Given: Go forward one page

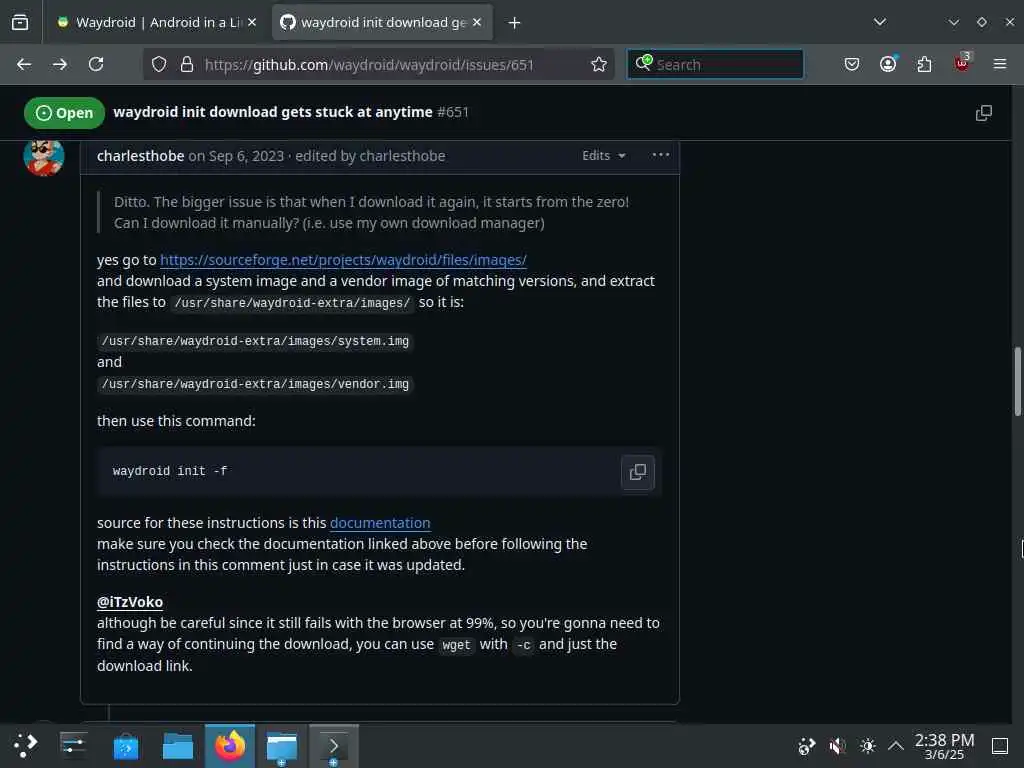Looking at the screenshot, I should point(60,64).
